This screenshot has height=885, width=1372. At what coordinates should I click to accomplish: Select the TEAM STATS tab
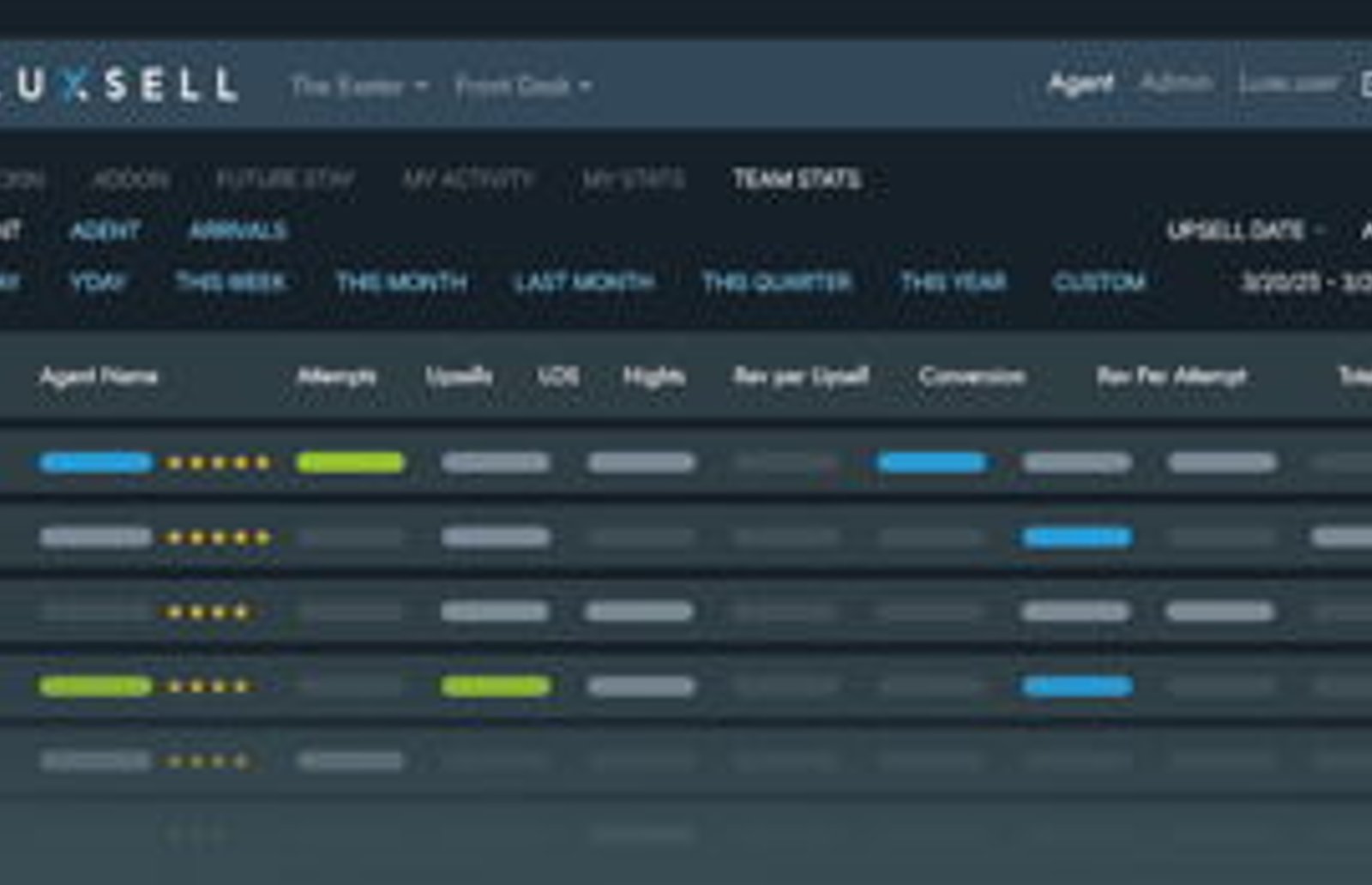pyautogui.click(x=797, y=179)
